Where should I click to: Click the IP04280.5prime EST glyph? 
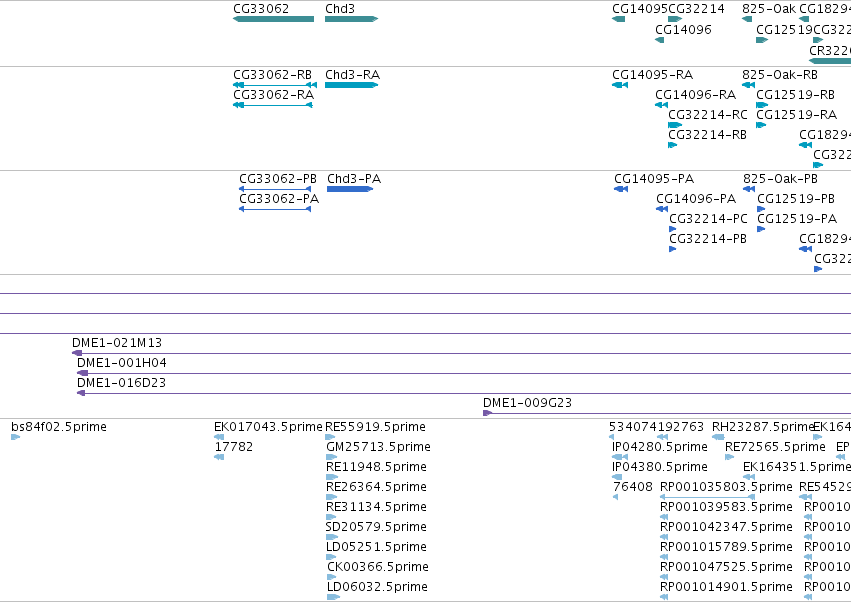620,457
